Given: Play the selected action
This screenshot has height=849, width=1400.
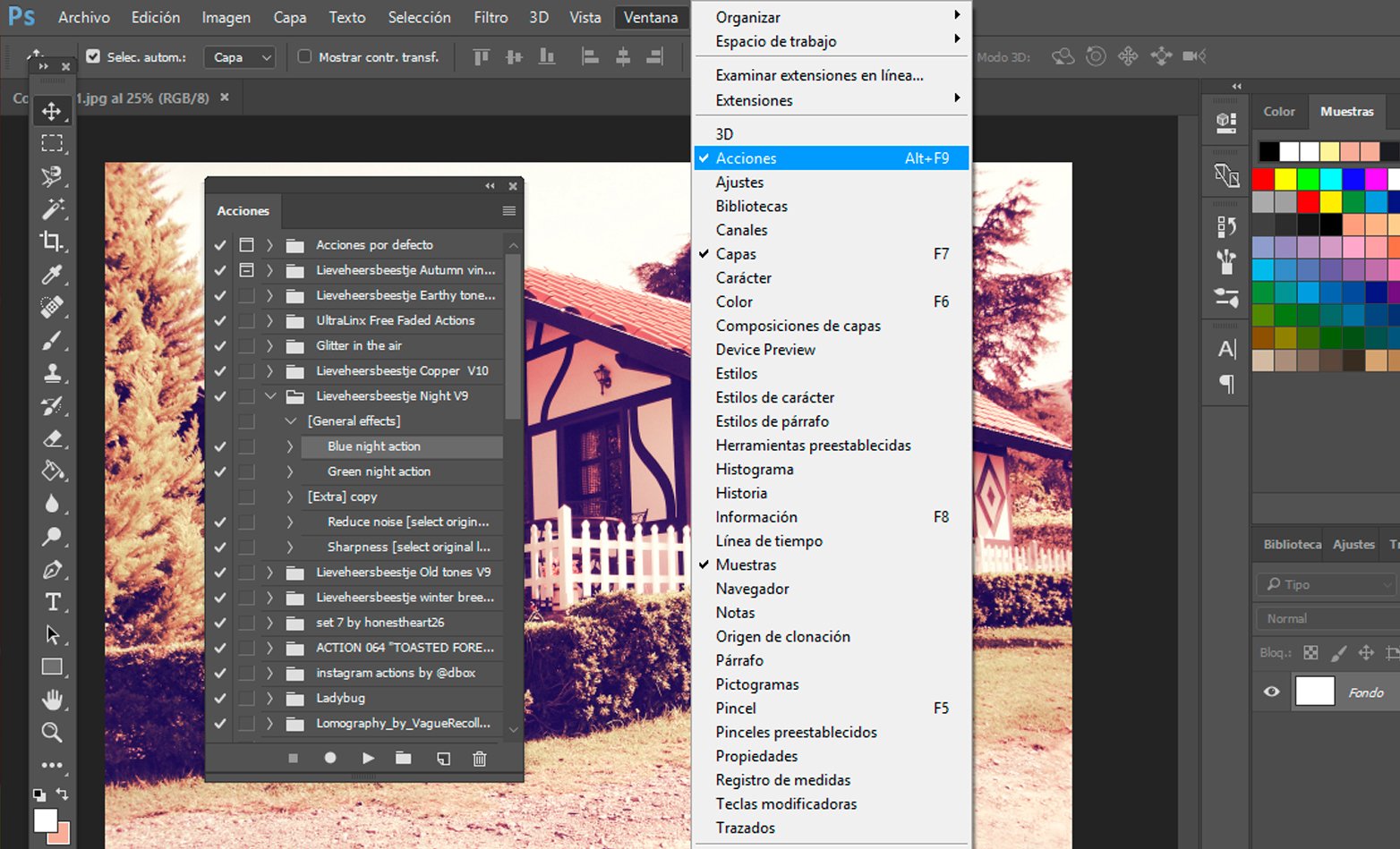Looking at the screenshot, I should pyautogui.click(x=368, y=758).
